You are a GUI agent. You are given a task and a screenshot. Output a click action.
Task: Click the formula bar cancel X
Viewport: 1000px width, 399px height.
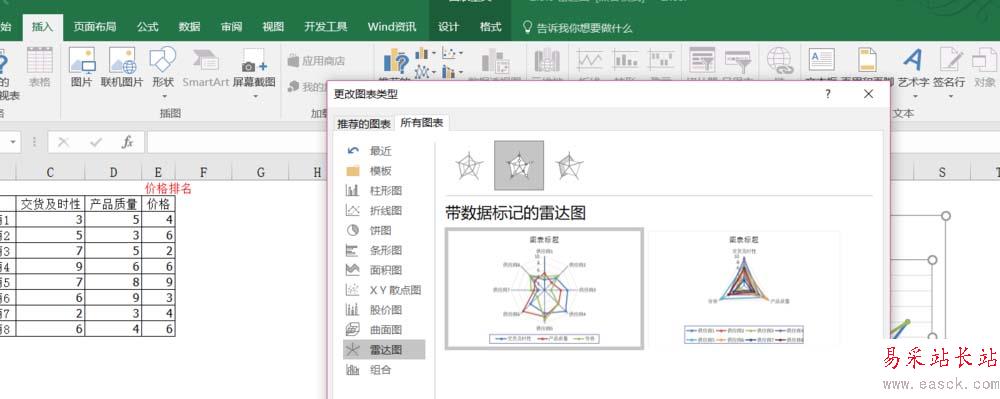tap(63, 142)
